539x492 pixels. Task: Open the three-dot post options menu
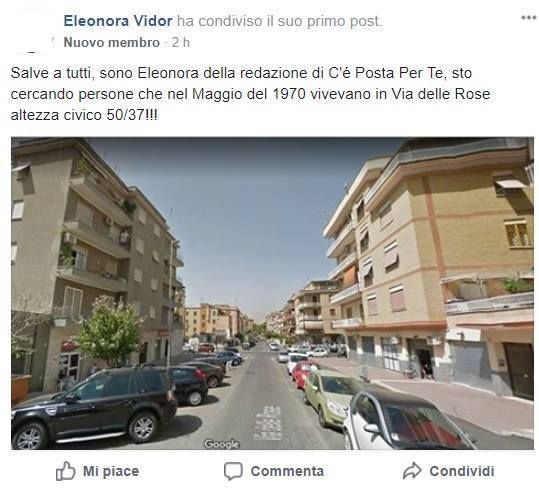pyautogui.click(x=528, y=18)
